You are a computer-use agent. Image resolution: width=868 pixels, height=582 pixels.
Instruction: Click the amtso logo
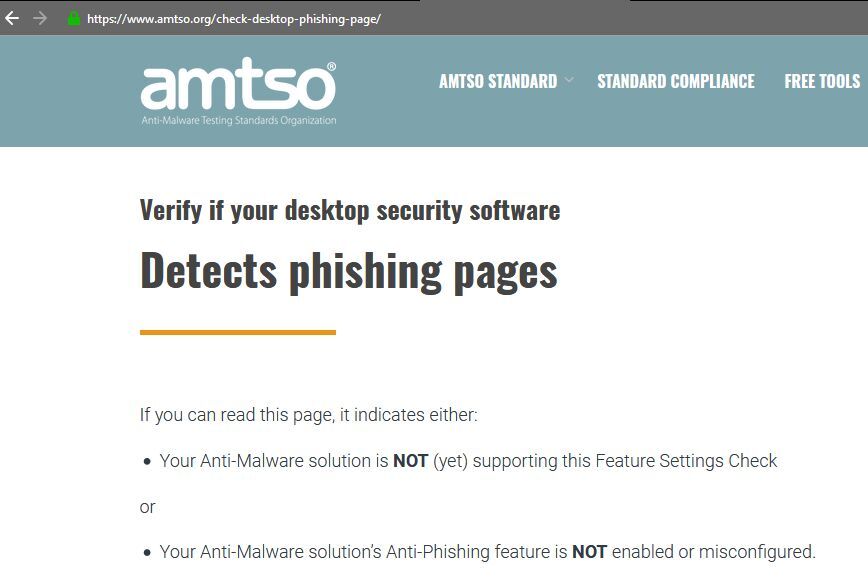point(236,88)
